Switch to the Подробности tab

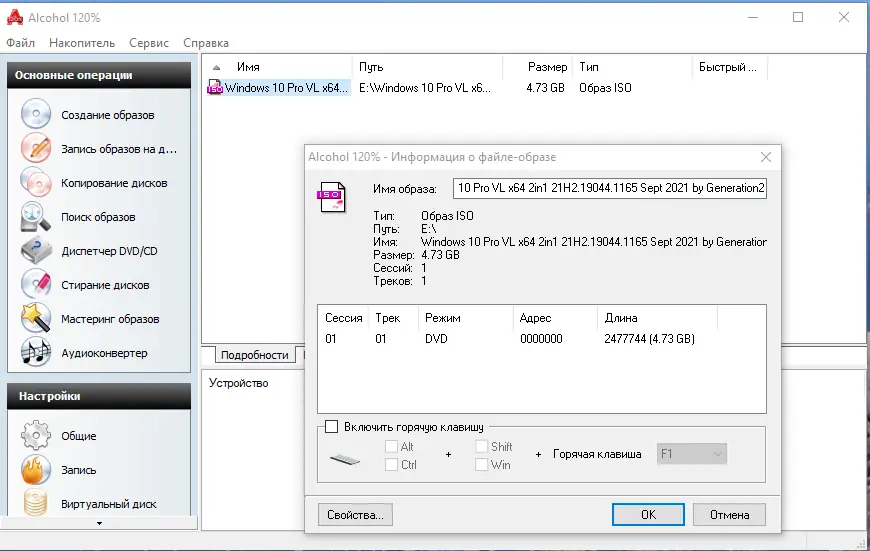[254, 355]
